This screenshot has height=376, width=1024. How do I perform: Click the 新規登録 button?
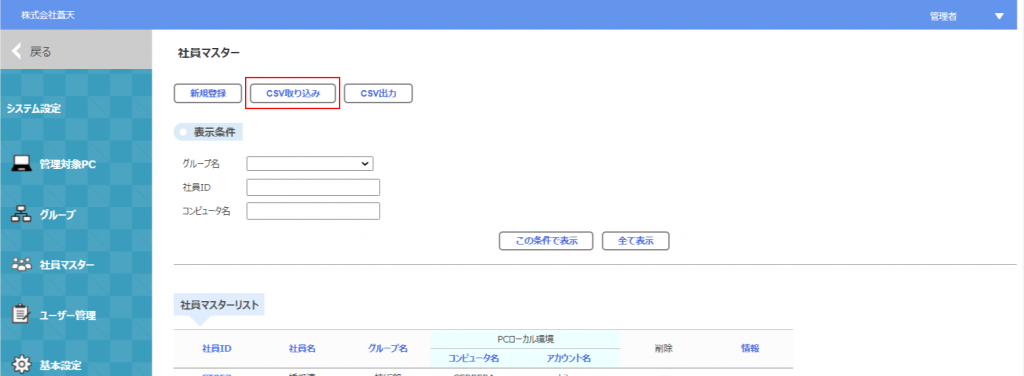208,94
